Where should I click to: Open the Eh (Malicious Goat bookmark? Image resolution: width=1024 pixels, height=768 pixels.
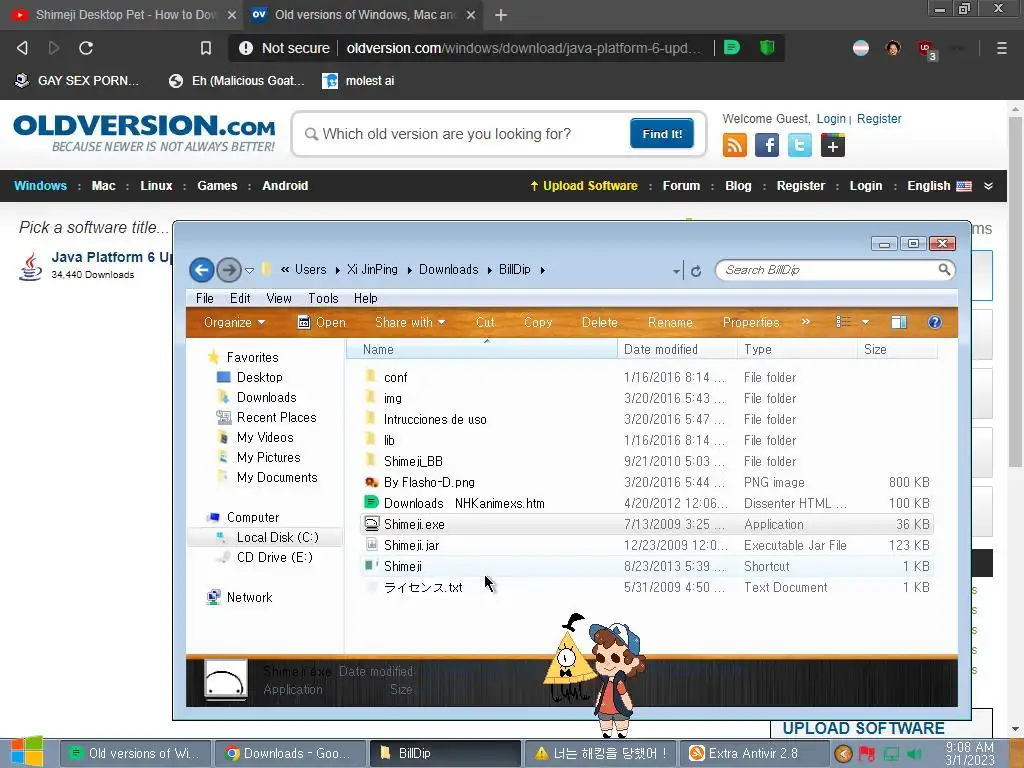pos(236,81)
